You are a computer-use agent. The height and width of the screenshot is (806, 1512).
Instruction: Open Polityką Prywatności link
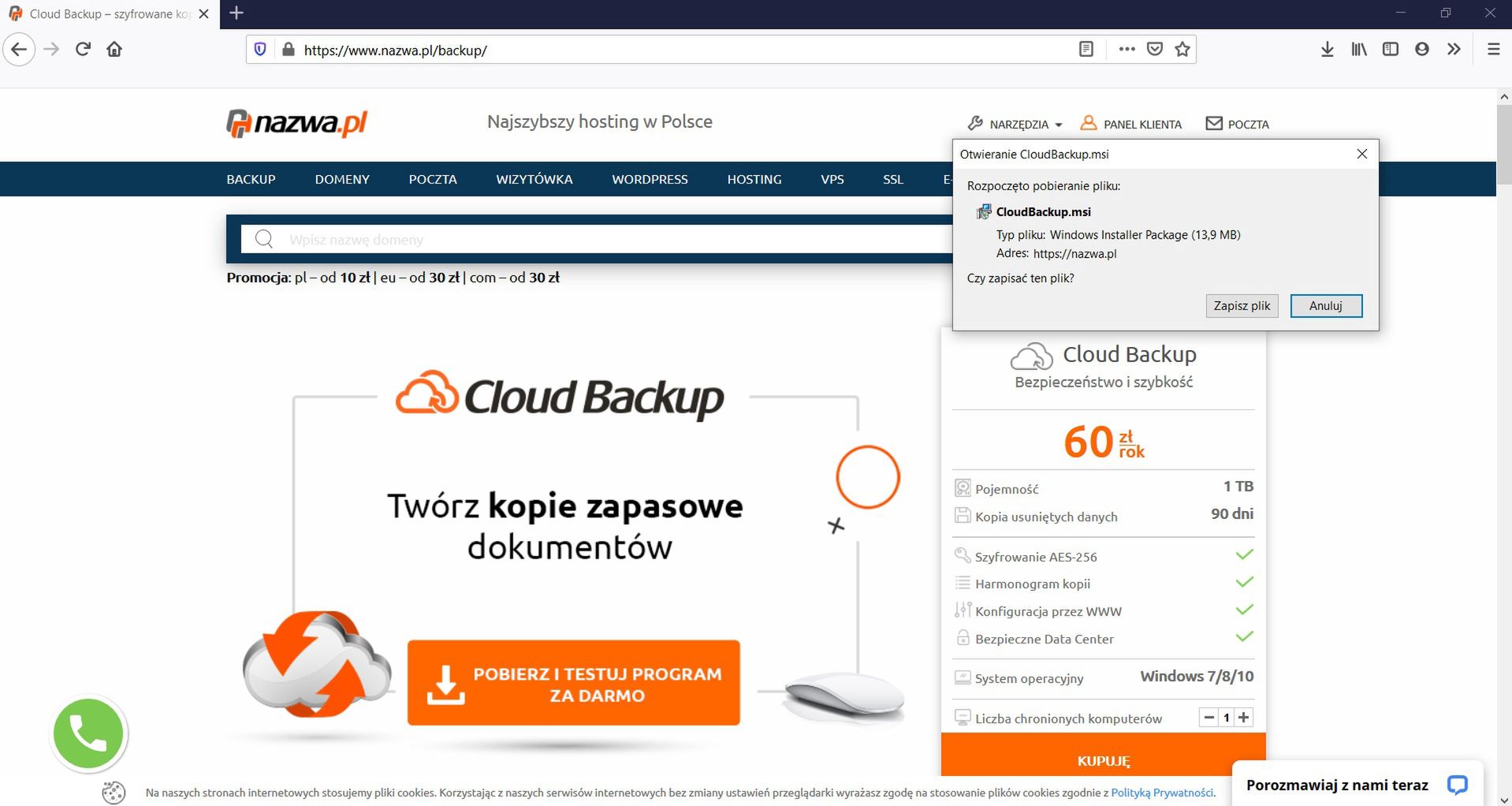coord(1162,793)
